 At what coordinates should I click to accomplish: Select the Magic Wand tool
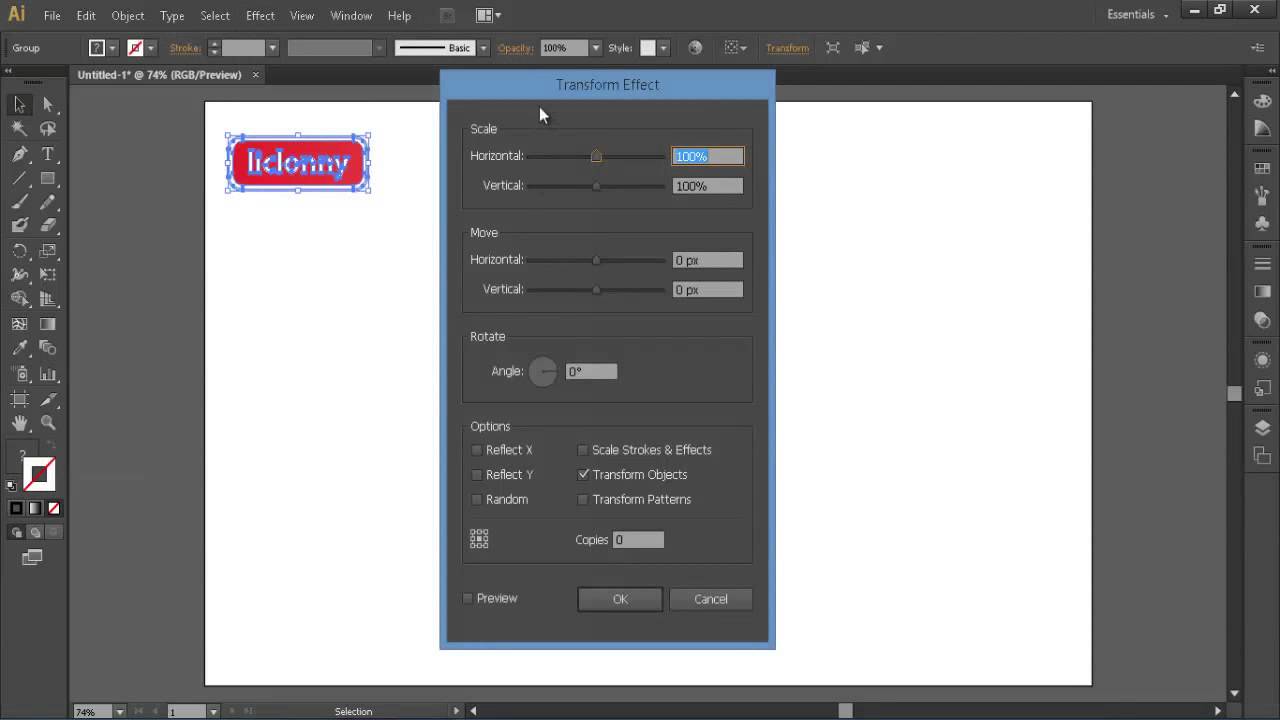click(x=19, y=129)
